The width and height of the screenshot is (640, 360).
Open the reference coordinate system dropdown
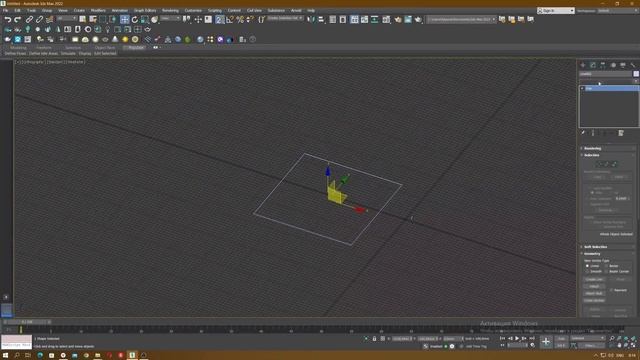170,19
